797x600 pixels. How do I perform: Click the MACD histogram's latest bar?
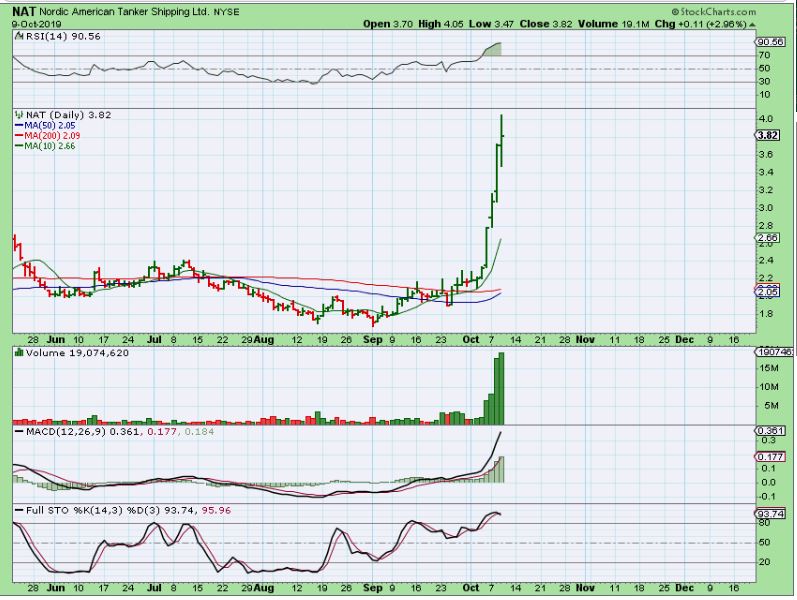502,469
